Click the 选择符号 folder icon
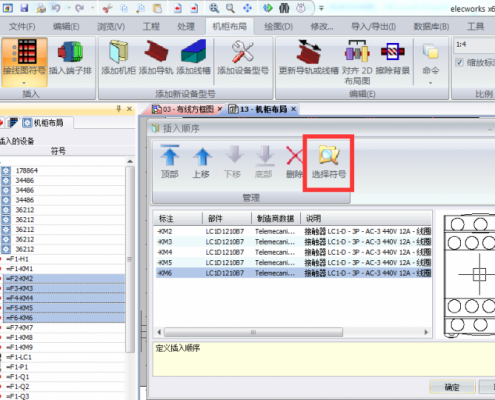This screenshot has width=495, height=400. click(329, 155)
